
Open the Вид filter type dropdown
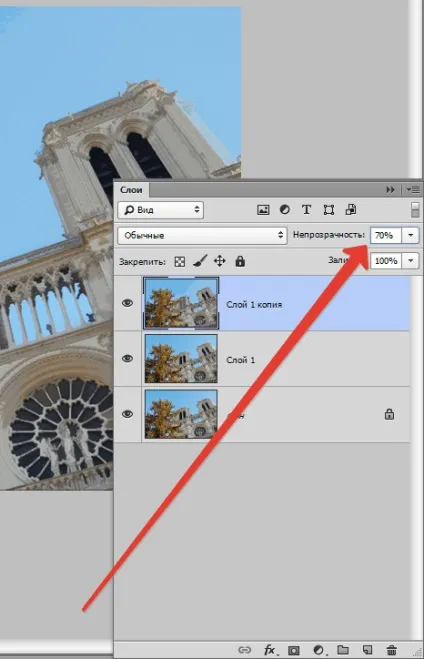tap(161, 210)
